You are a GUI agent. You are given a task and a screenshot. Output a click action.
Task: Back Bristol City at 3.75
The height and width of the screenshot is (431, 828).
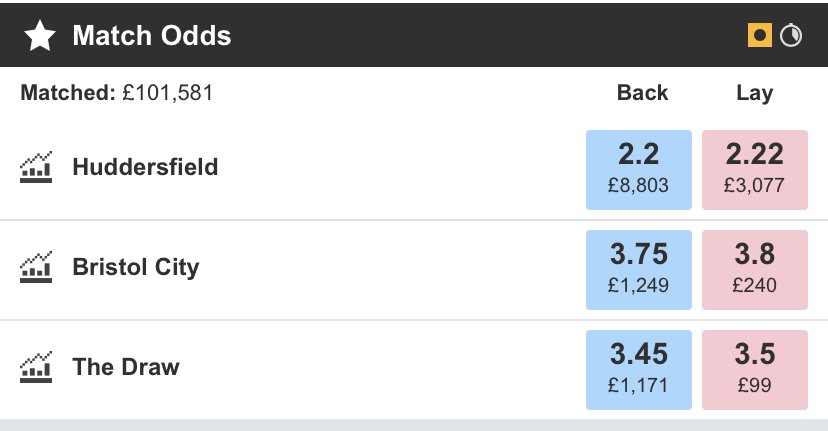coord(639,270)
